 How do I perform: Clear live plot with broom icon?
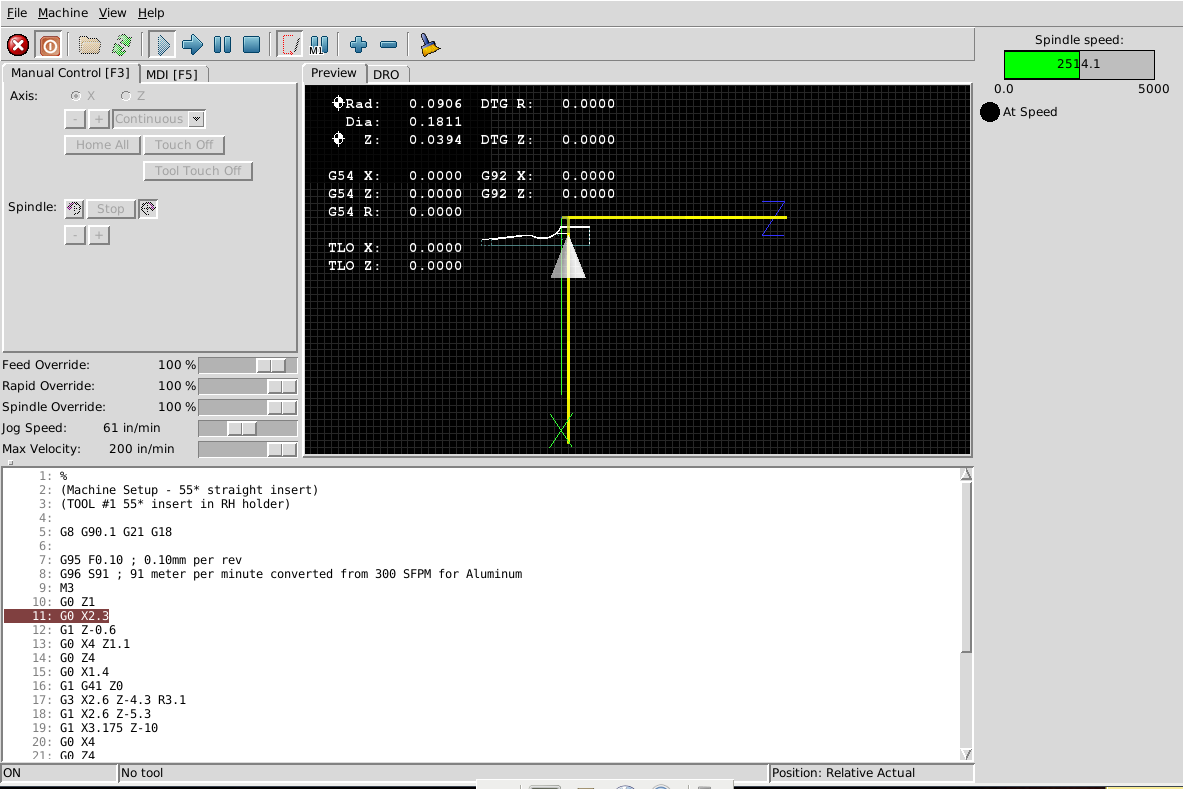pyautogui.click(x=429, y=45)
